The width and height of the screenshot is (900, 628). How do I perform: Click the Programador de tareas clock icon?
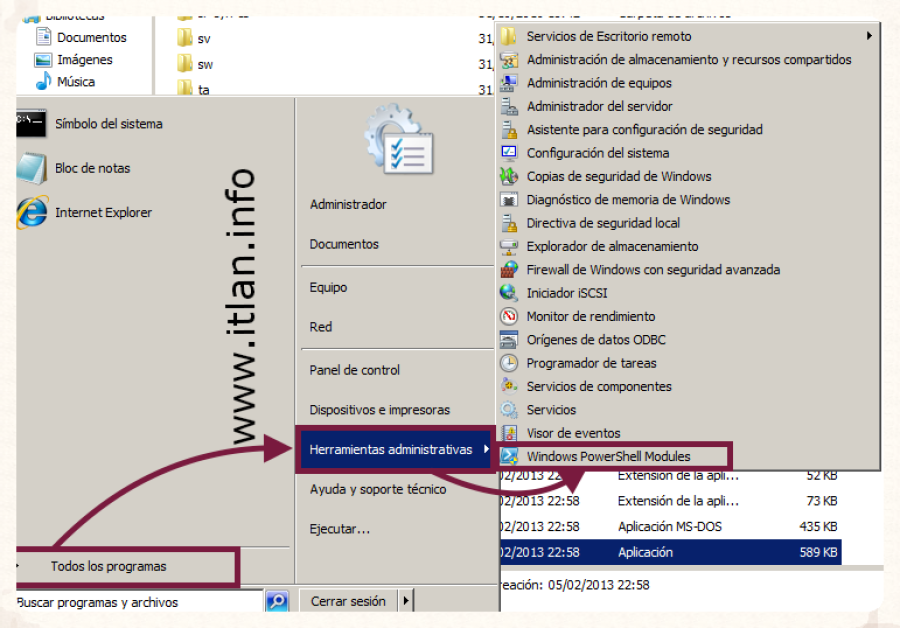[509, 363]
